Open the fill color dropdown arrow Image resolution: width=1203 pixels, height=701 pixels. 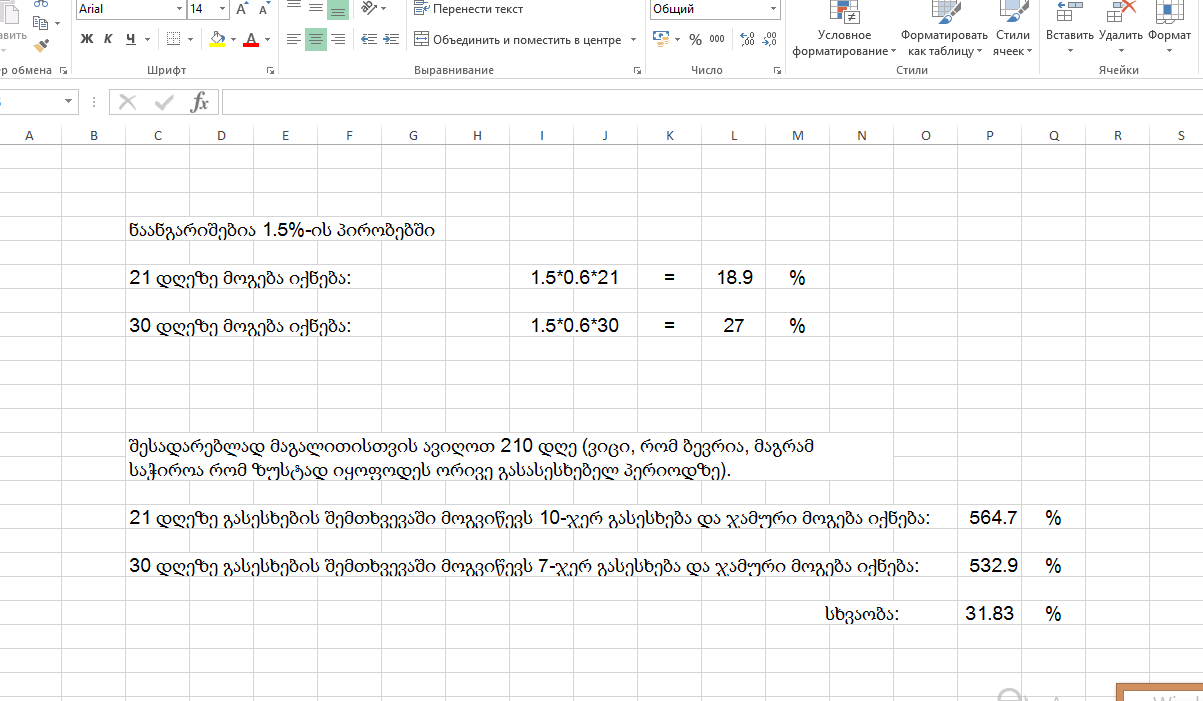point(232,38)
